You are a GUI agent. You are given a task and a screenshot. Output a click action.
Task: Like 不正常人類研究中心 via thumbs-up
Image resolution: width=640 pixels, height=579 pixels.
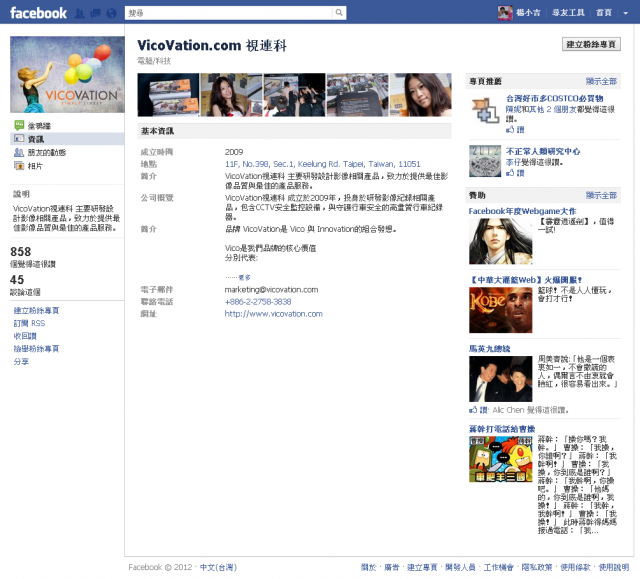coord(515,173)
